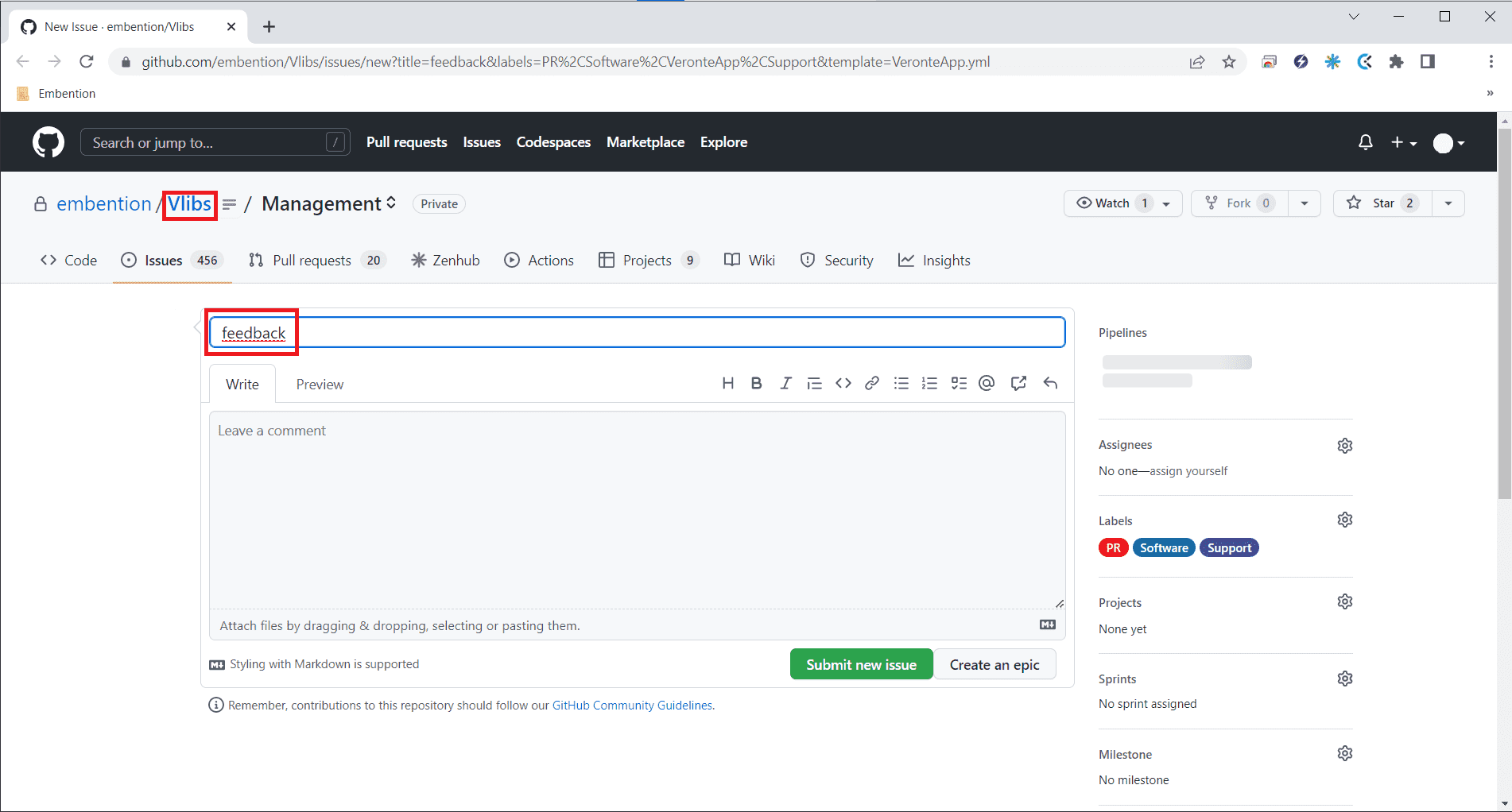Open the tab search chevron in Chrome
Viewport: 1512px width, 812px height.
(1354, 17)
